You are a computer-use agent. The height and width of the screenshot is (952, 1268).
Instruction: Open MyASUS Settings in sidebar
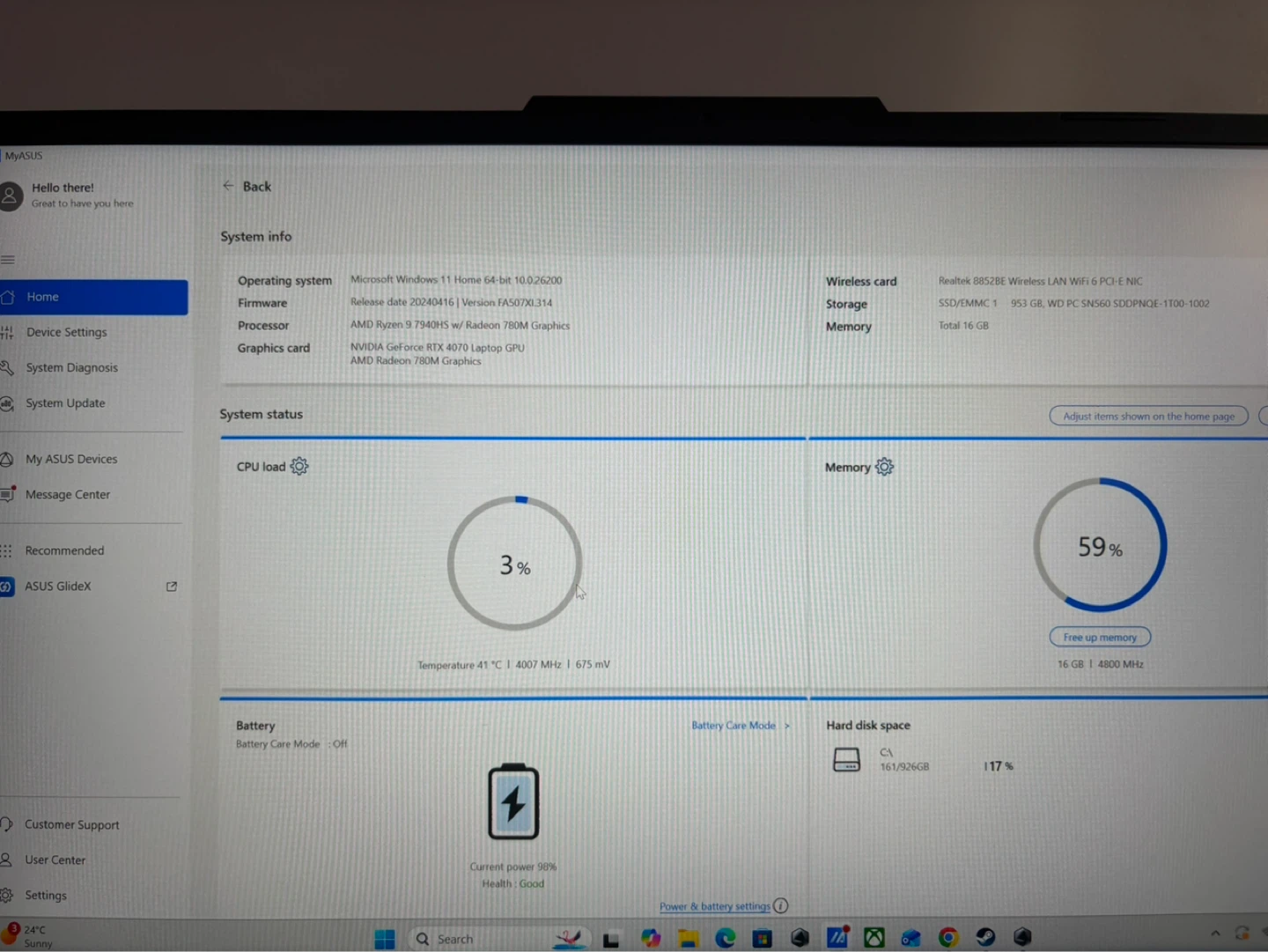click(45, 895)
